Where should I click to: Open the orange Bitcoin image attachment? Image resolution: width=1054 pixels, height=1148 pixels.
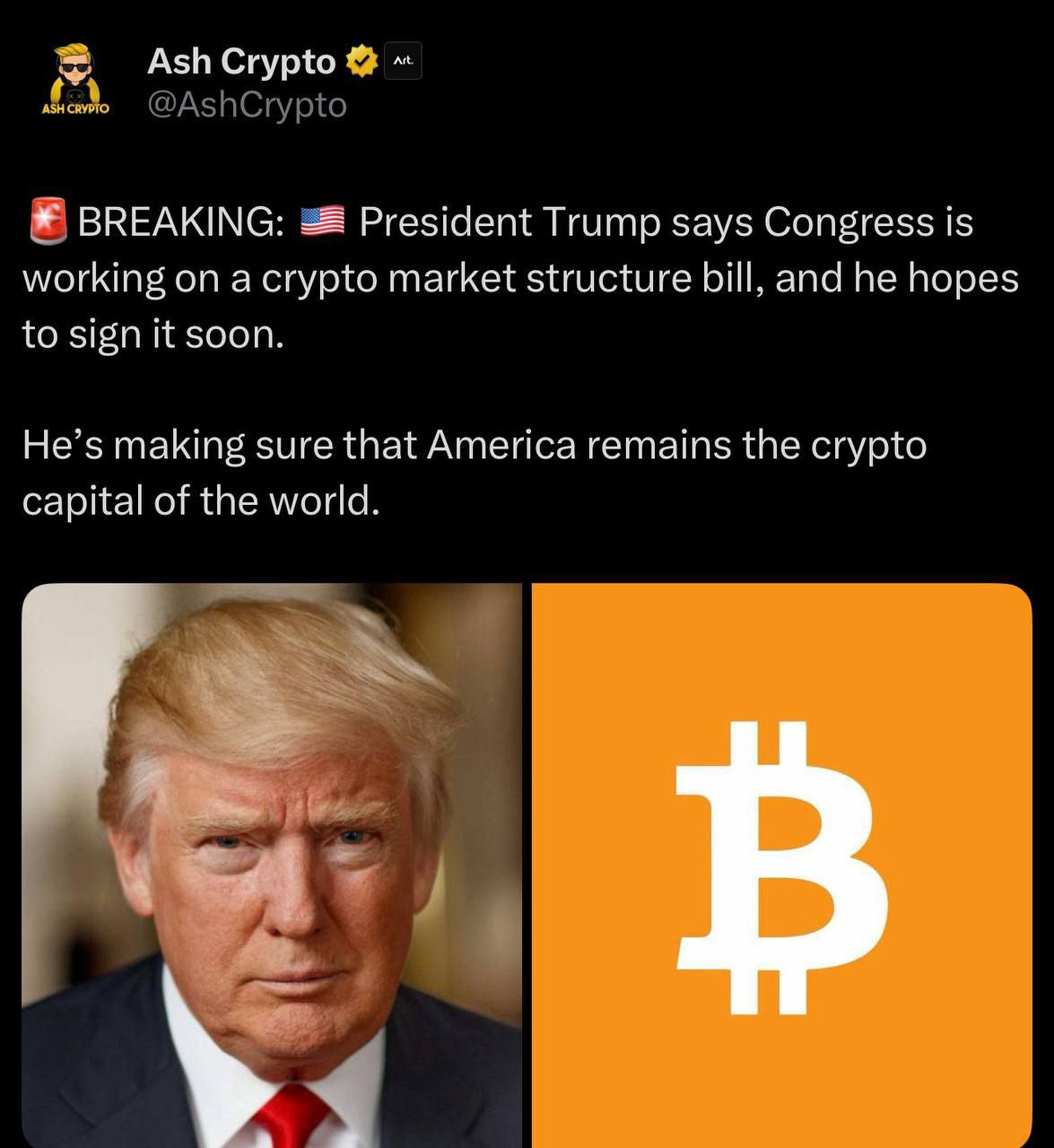tap(782, 865)
